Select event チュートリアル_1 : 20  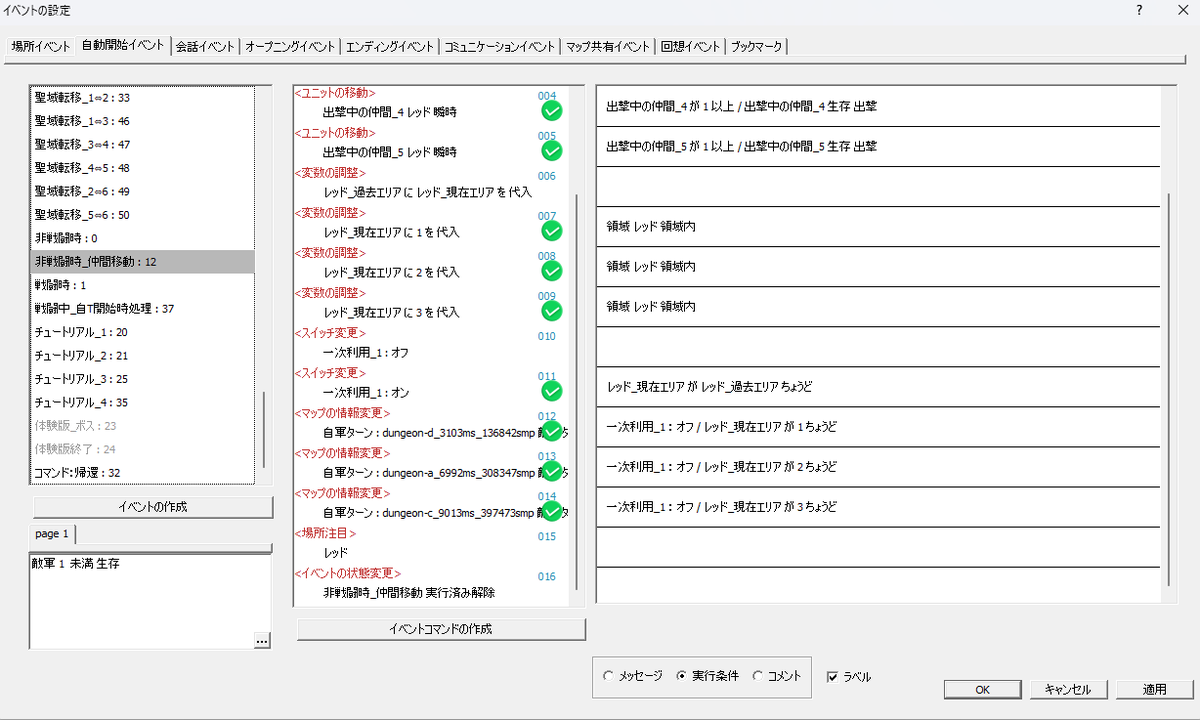click(142, 331)
